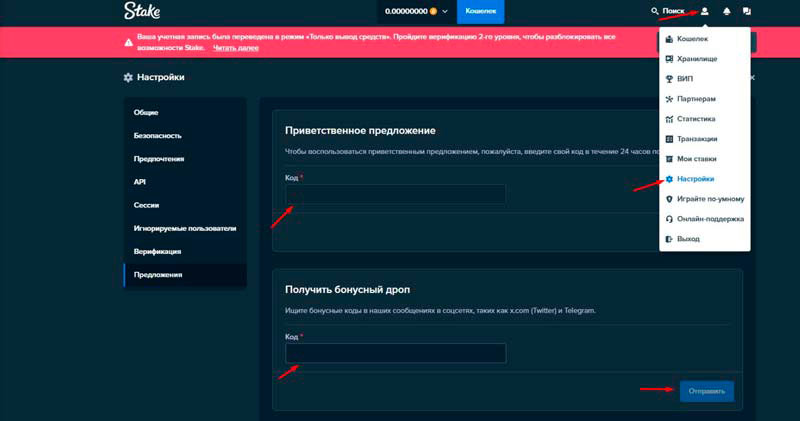Choose Выход from the profile menu
This screenshot has height=421, width=800.
[x=688, y=239]
